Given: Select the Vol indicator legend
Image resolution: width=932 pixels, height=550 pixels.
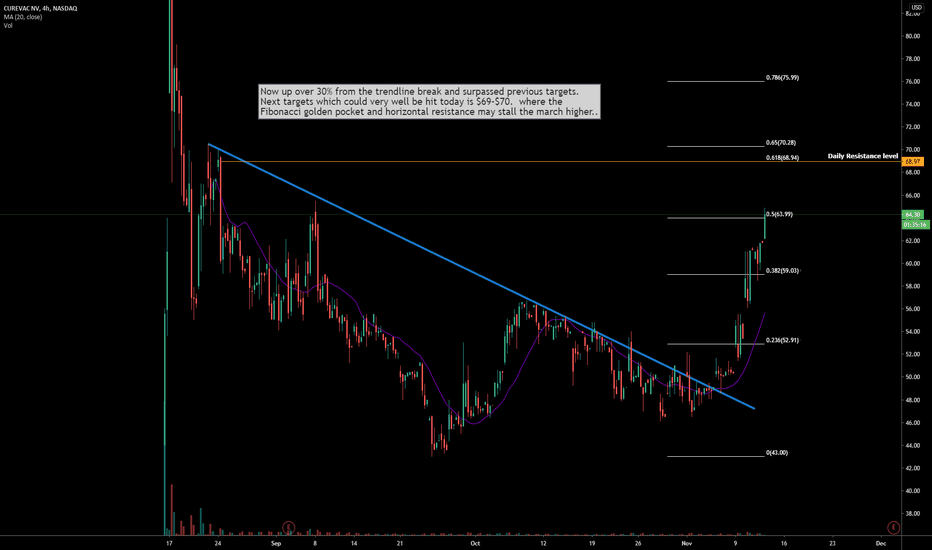Looking at the screenshot, I should (8, 25).
